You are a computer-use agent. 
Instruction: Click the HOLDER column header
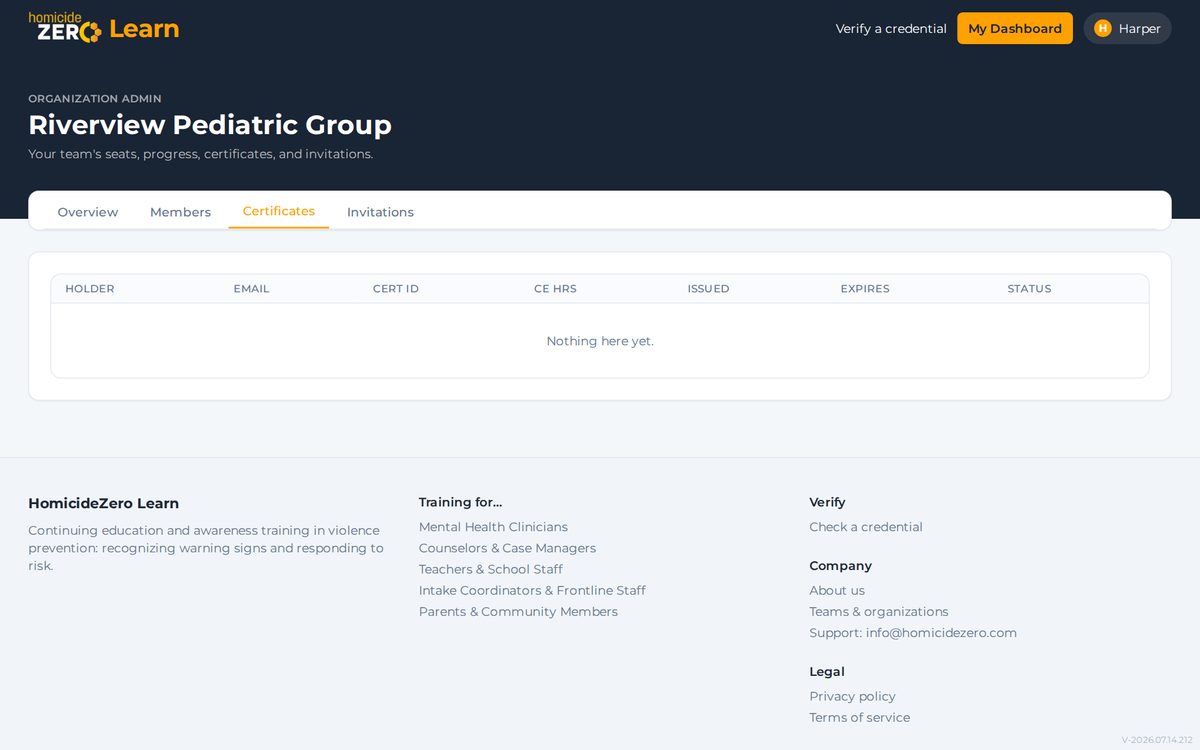point(90,289)
